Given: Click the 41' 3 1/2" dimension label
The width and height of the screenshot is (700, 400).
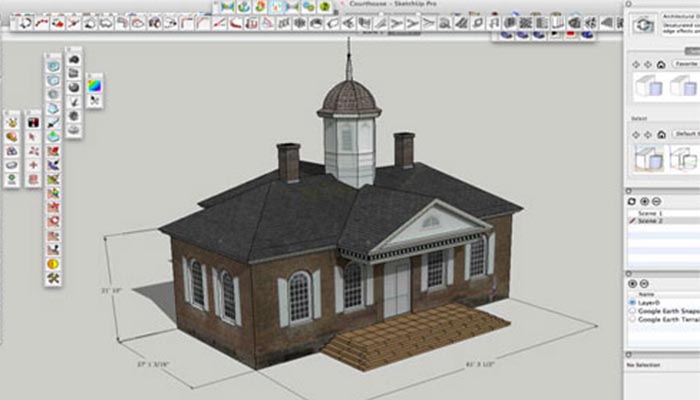Looking at the screenshot, I should (x=480, y=364).
